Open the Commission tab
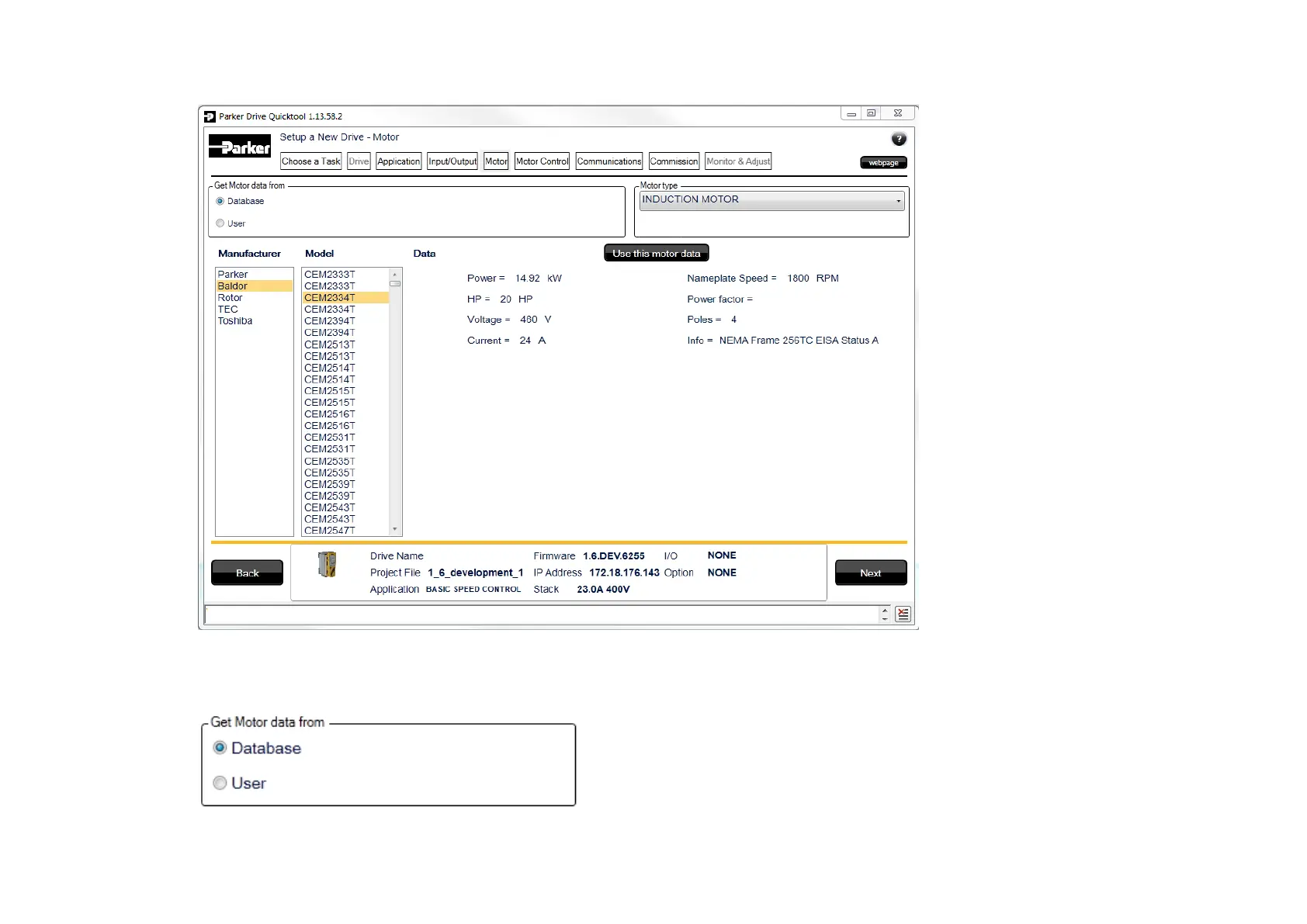Viewport: 1307px width, 924px height. pos(674,161)
